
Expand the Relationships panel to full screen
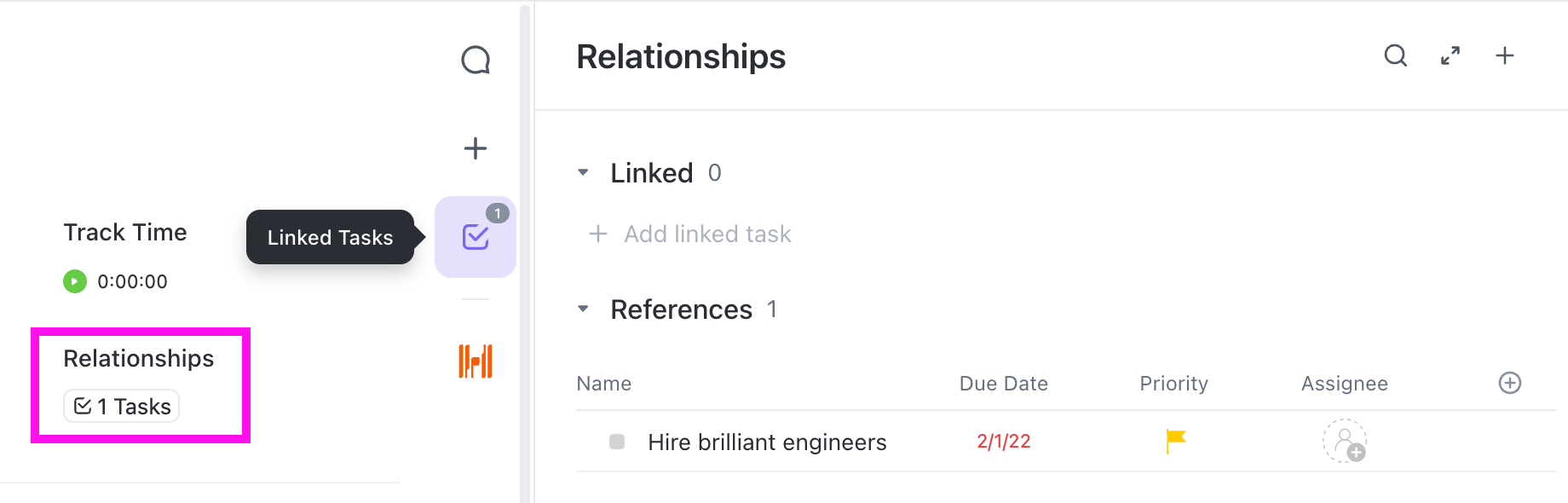pos(1450,55)
